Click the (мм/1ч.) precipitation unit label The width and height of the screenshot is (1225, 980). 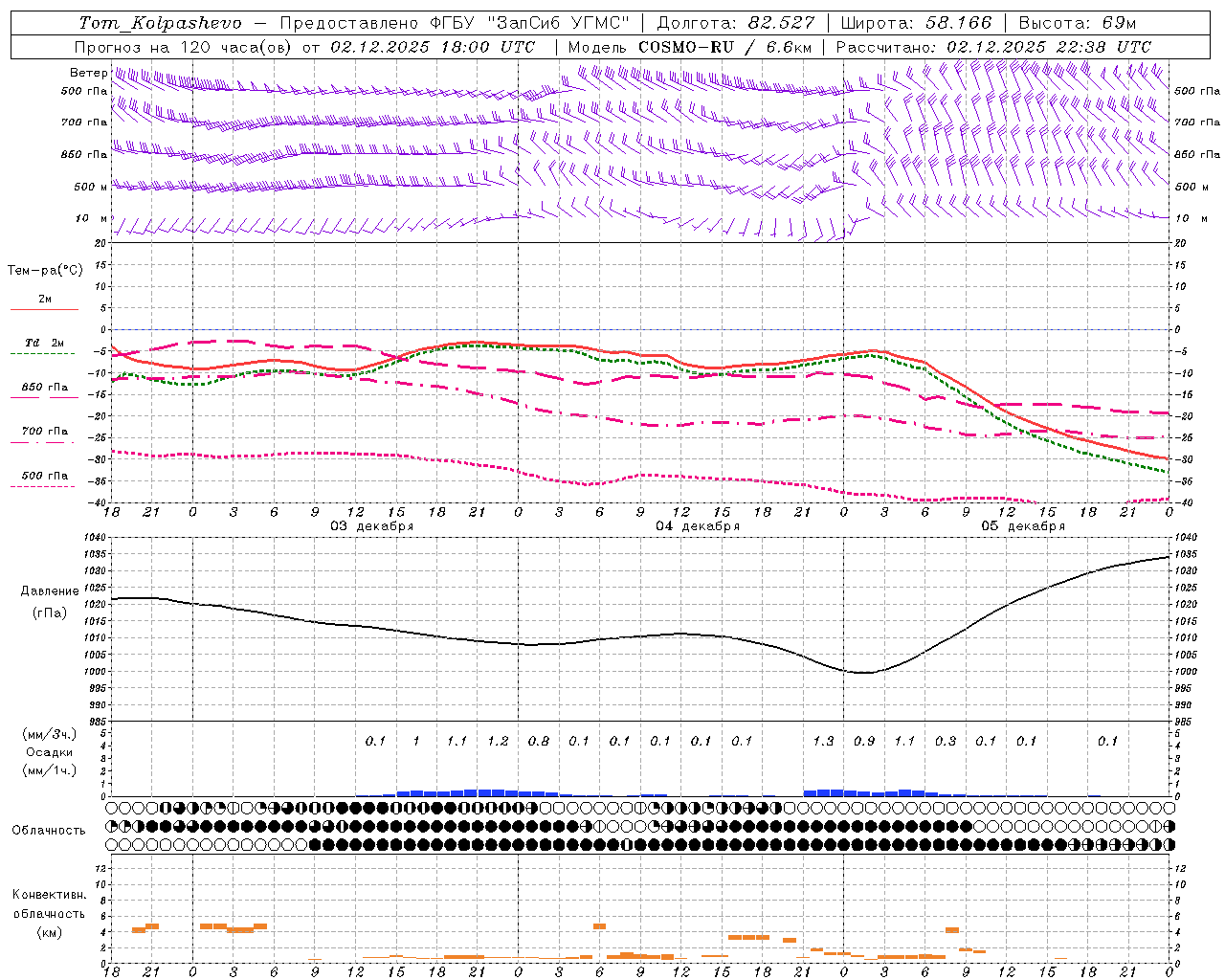[49, 770]
